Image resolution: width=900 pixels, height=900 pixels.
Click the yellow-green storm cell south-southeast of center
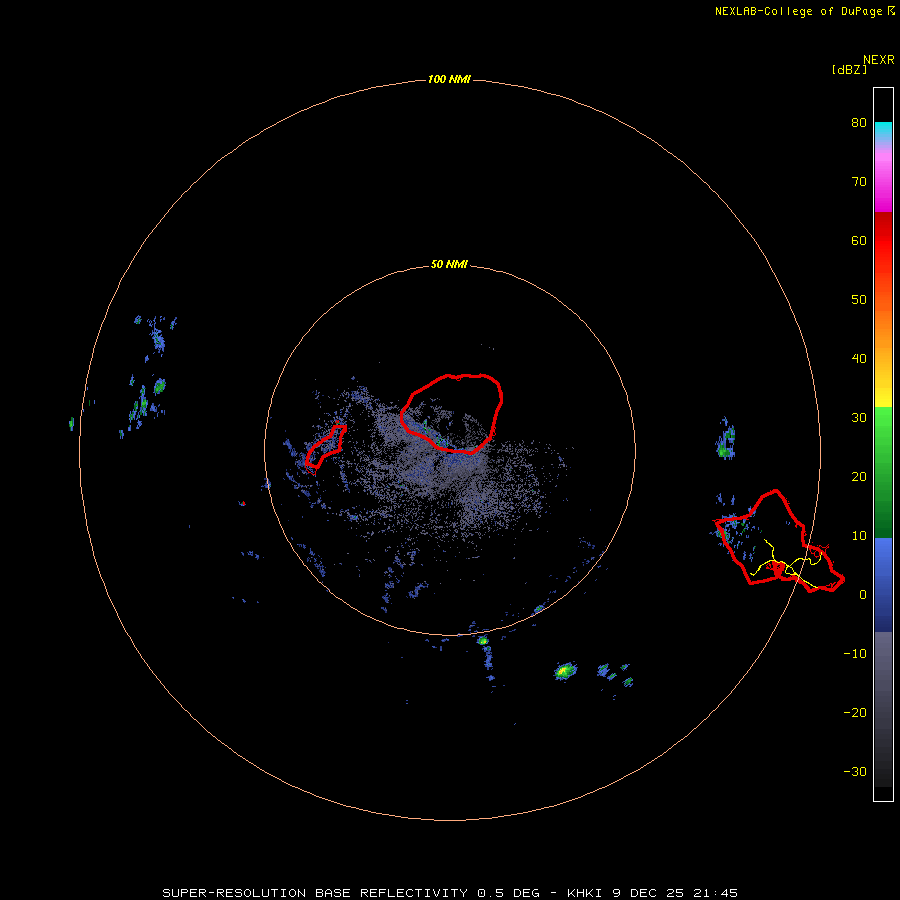tap(565, 670)
